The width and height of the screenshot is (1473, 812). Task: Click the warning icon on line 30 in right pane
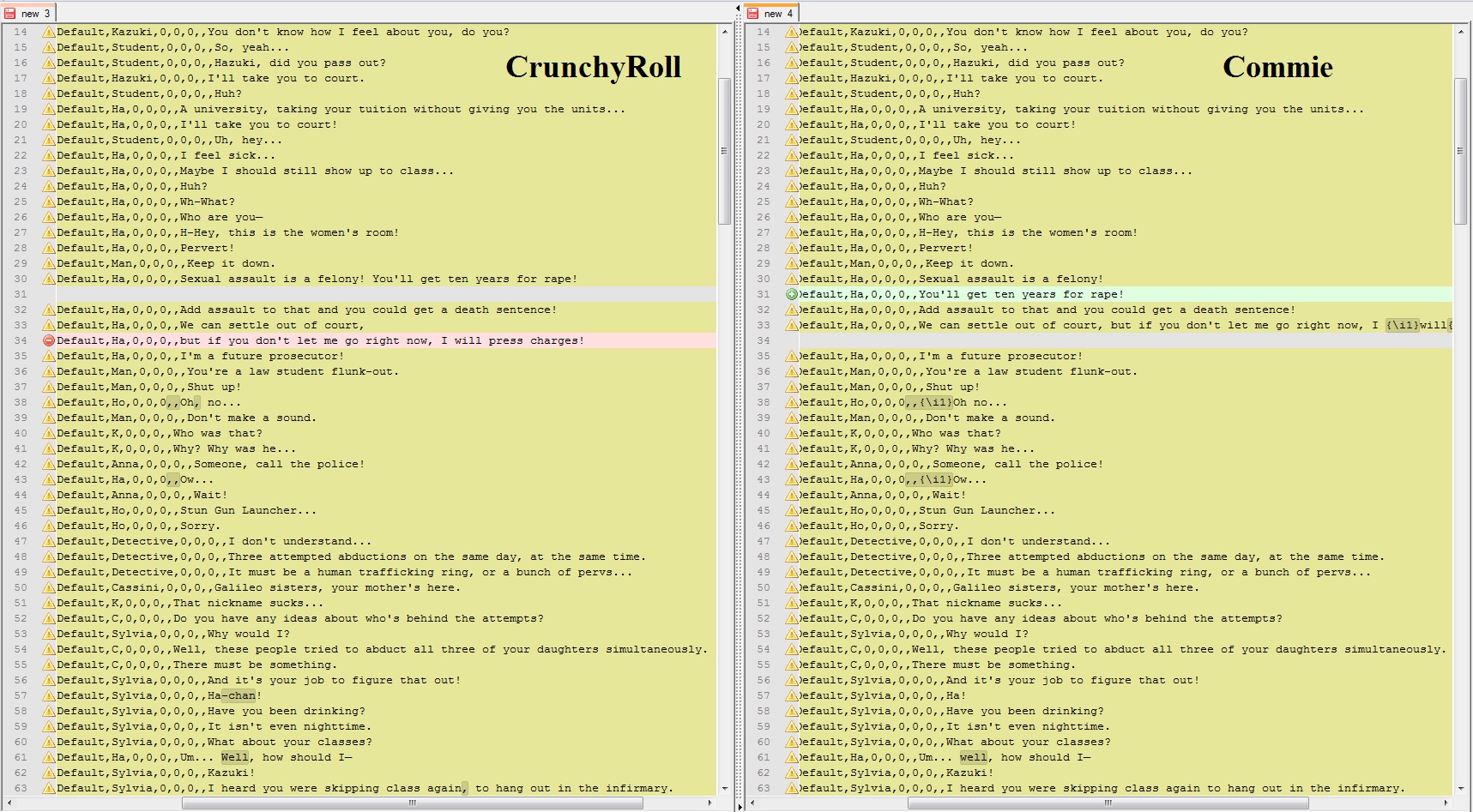coord(792,279)
